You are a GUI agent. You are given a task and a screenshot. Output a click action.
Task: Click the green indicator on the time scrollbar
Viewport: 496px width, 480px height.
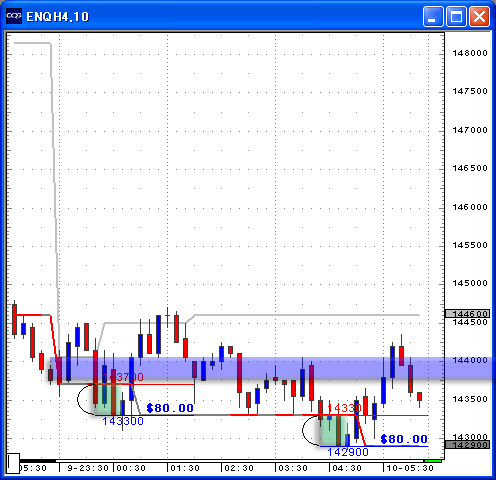(x=433, y=461)
